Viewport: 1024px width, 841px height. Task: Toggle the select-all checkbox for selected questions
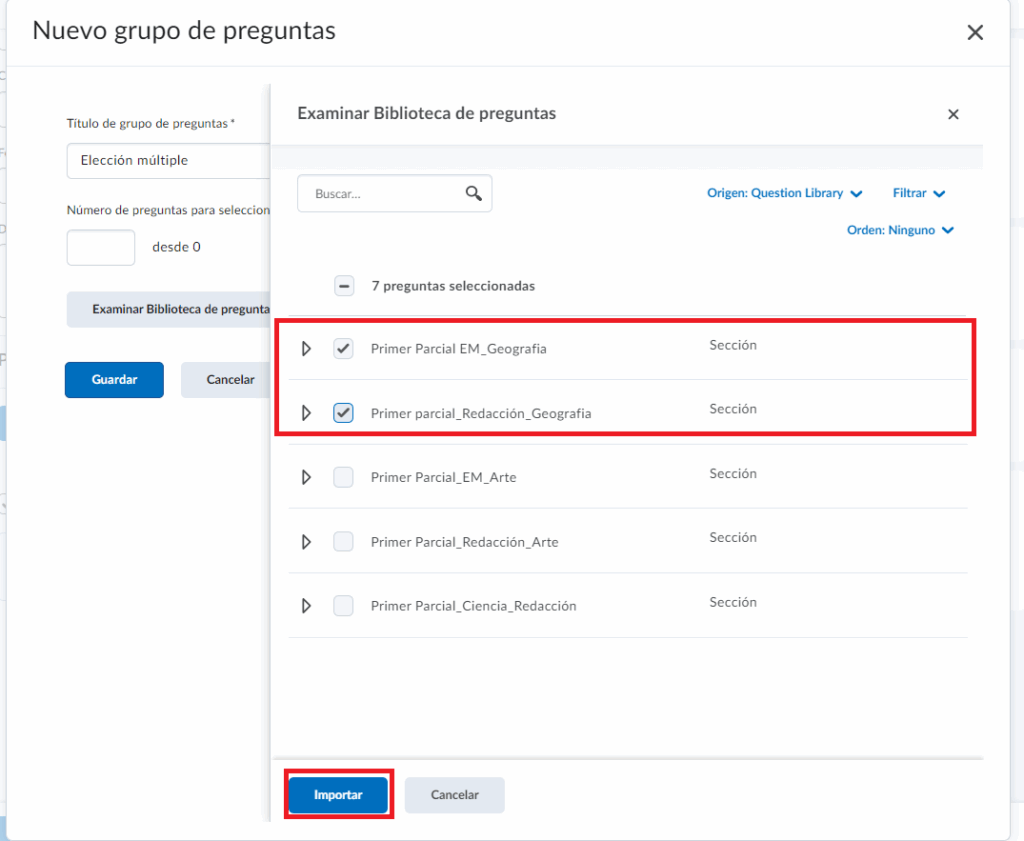(344, 286)
